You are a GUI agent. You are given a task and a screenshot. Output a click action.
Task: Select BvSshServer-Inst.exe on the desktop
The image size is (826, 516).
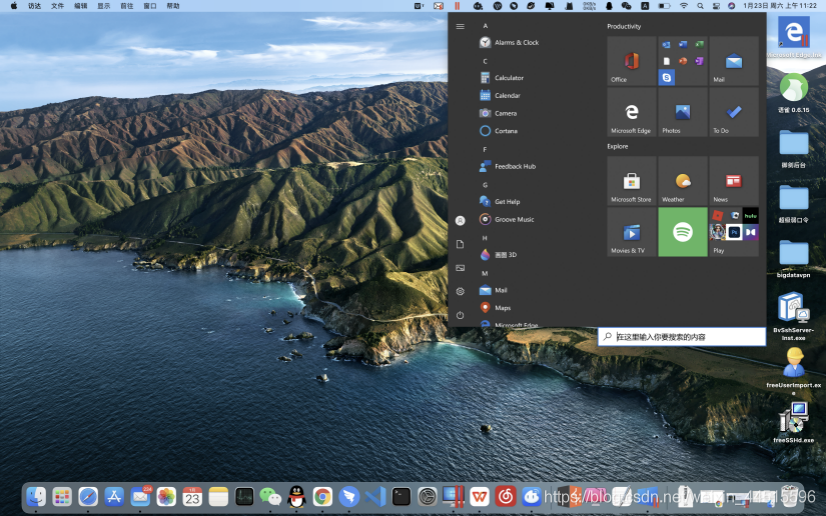(x=794, y=316)
